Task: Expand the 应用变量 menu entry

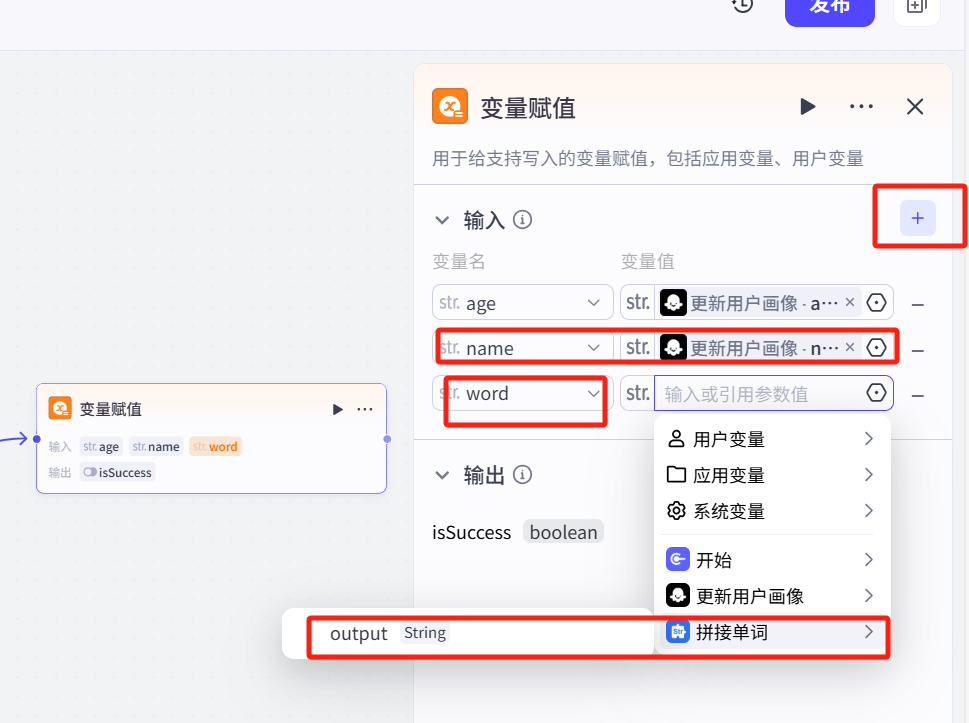Action: pyautogui.click(x=771, y=475)
